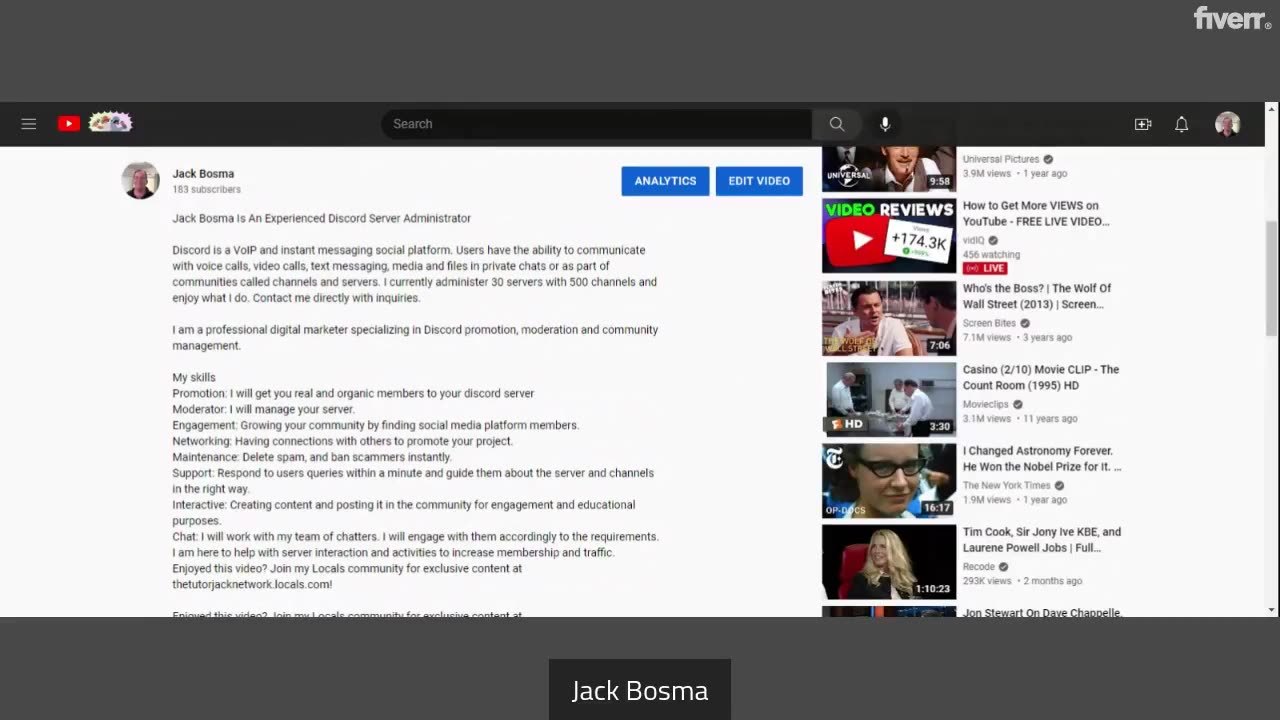
Task: Open the Create video camera icon
Action: point(1143,124)
